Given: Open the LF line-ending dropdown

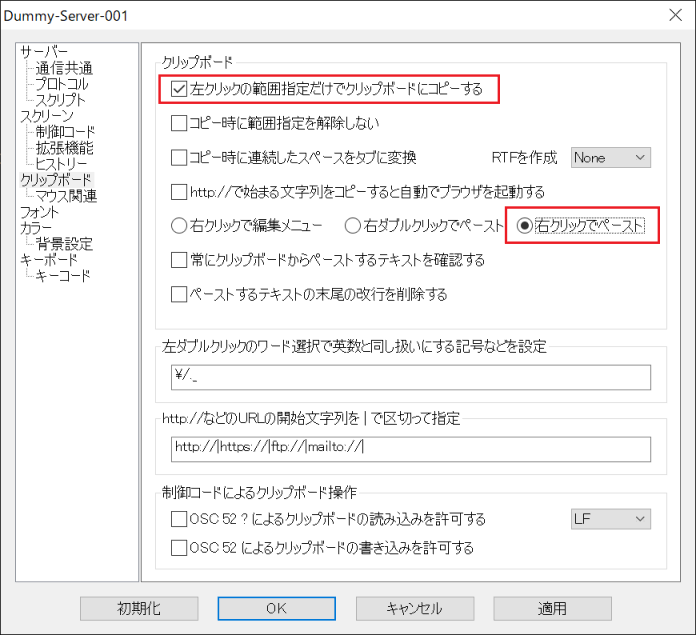Looking at the screenshot, I should pyautogui.click(x=611, y=519).
